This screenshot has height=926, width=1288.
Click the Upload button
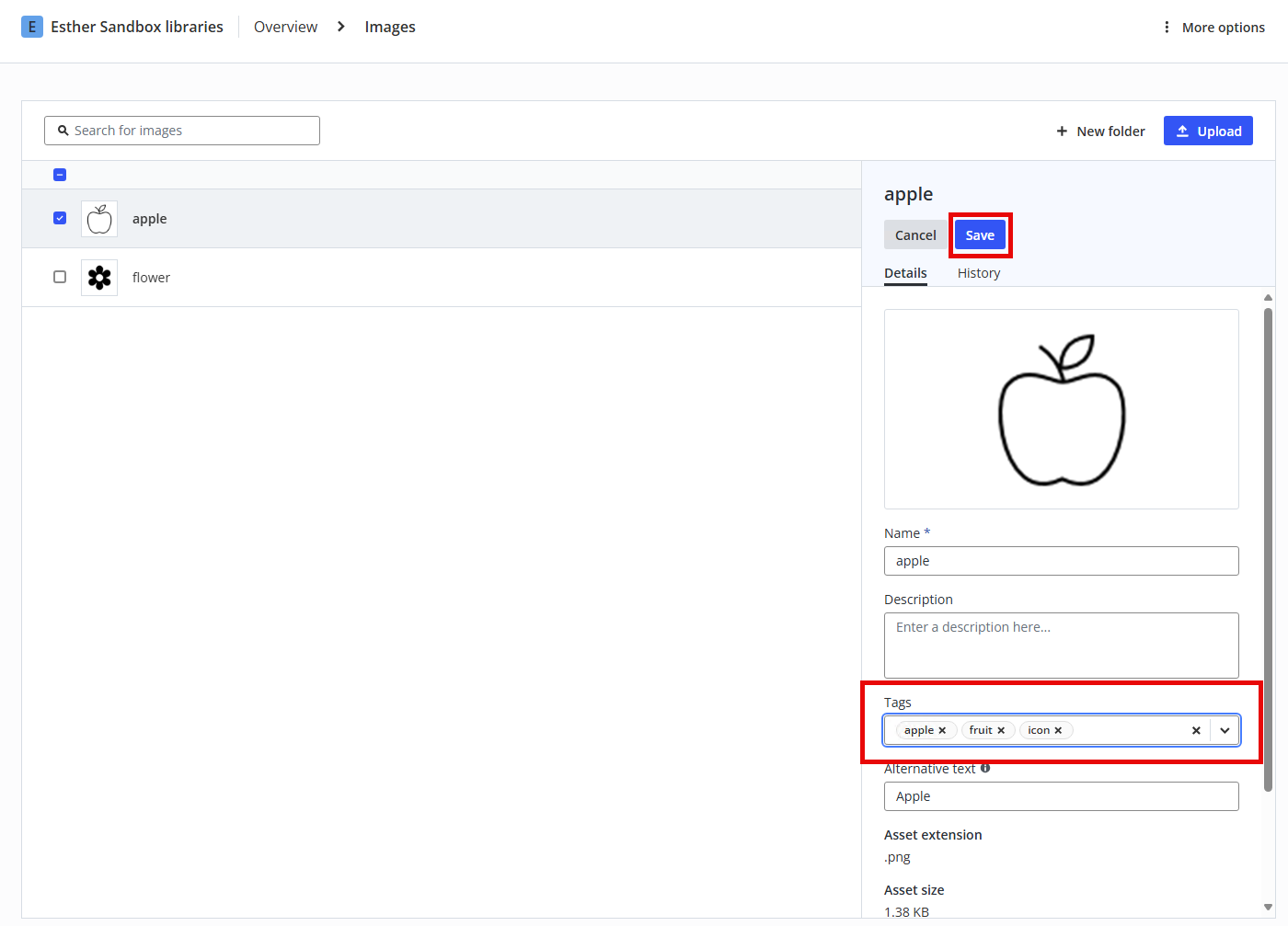[x=1208, y=131]
